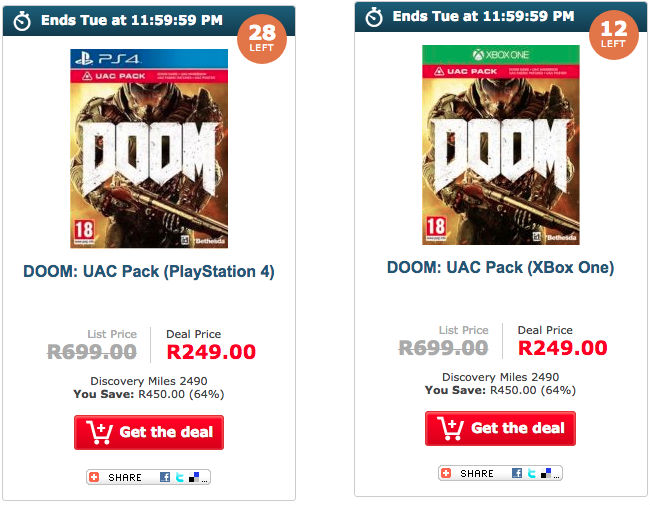The height and width of the screenshot is (505, 650).
Task: Open DOOM: UAC Pack (XBox One) title link
Action: coord(500,267)
